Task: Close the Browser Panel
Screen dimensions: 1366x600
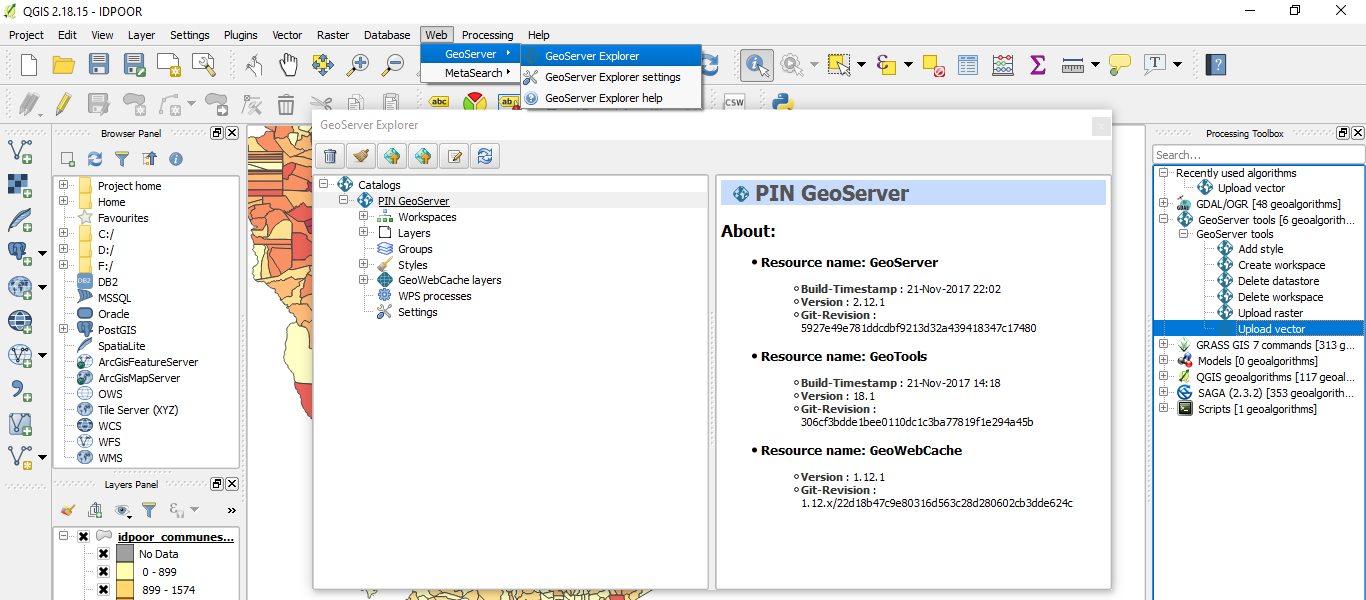Action: [x=232, y=133]
